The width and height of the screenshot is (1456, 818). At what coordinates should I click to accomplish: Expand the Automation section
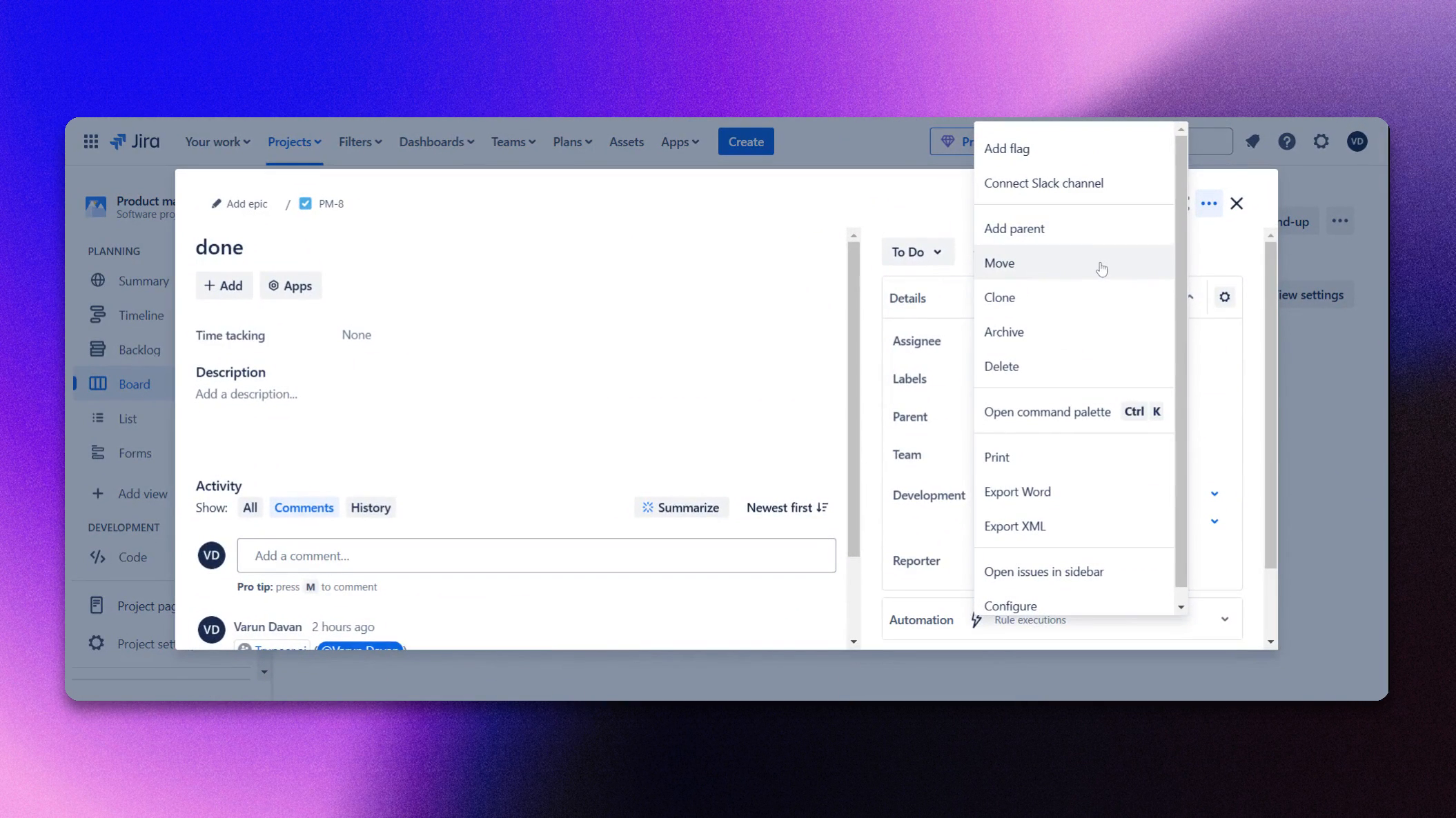(x=1226, y=619)
